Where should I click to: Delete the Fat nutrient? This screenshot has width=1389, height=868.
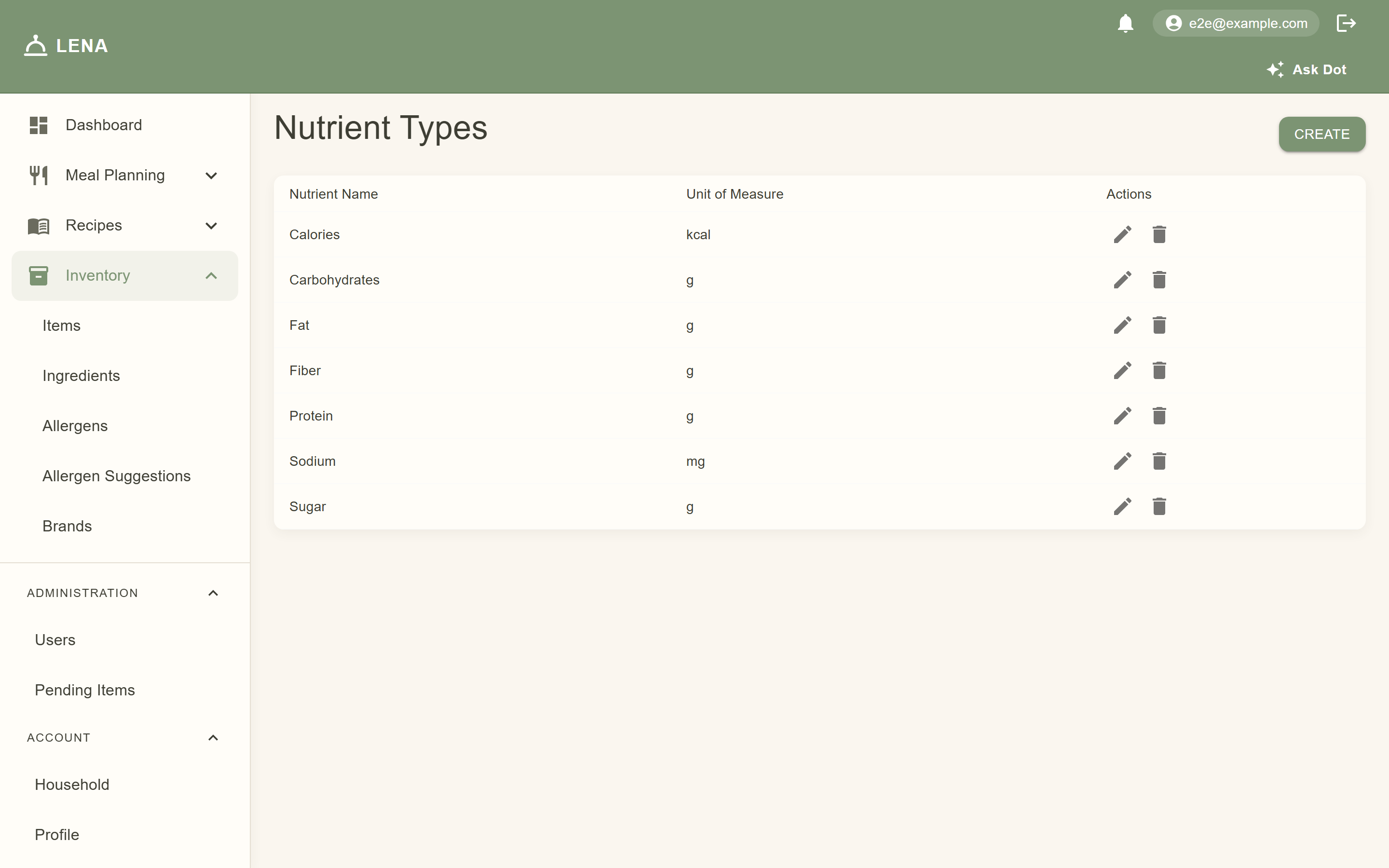pos(1159,325)
